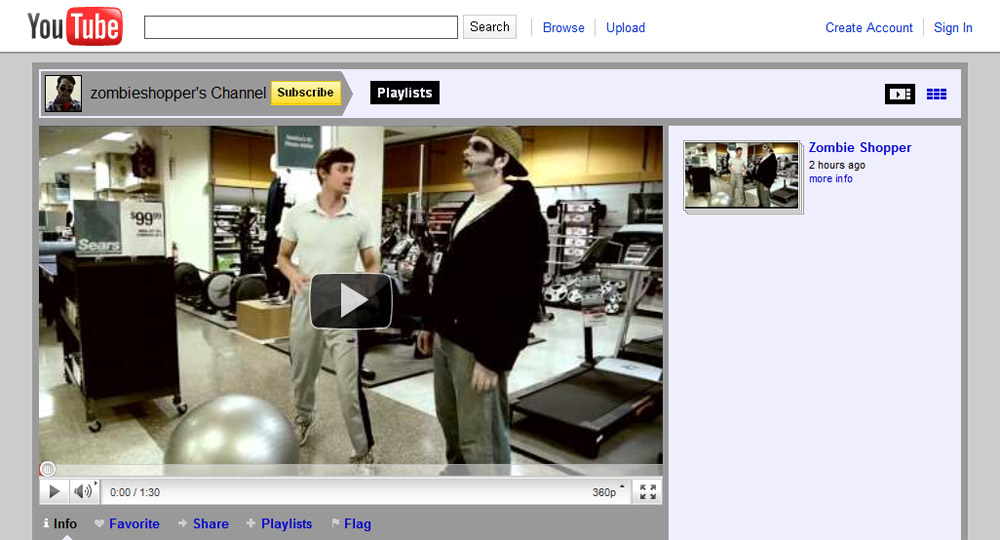Click the YouTube logo
1000x540 pixels.
pyautogui.click(x=75, y=27)
